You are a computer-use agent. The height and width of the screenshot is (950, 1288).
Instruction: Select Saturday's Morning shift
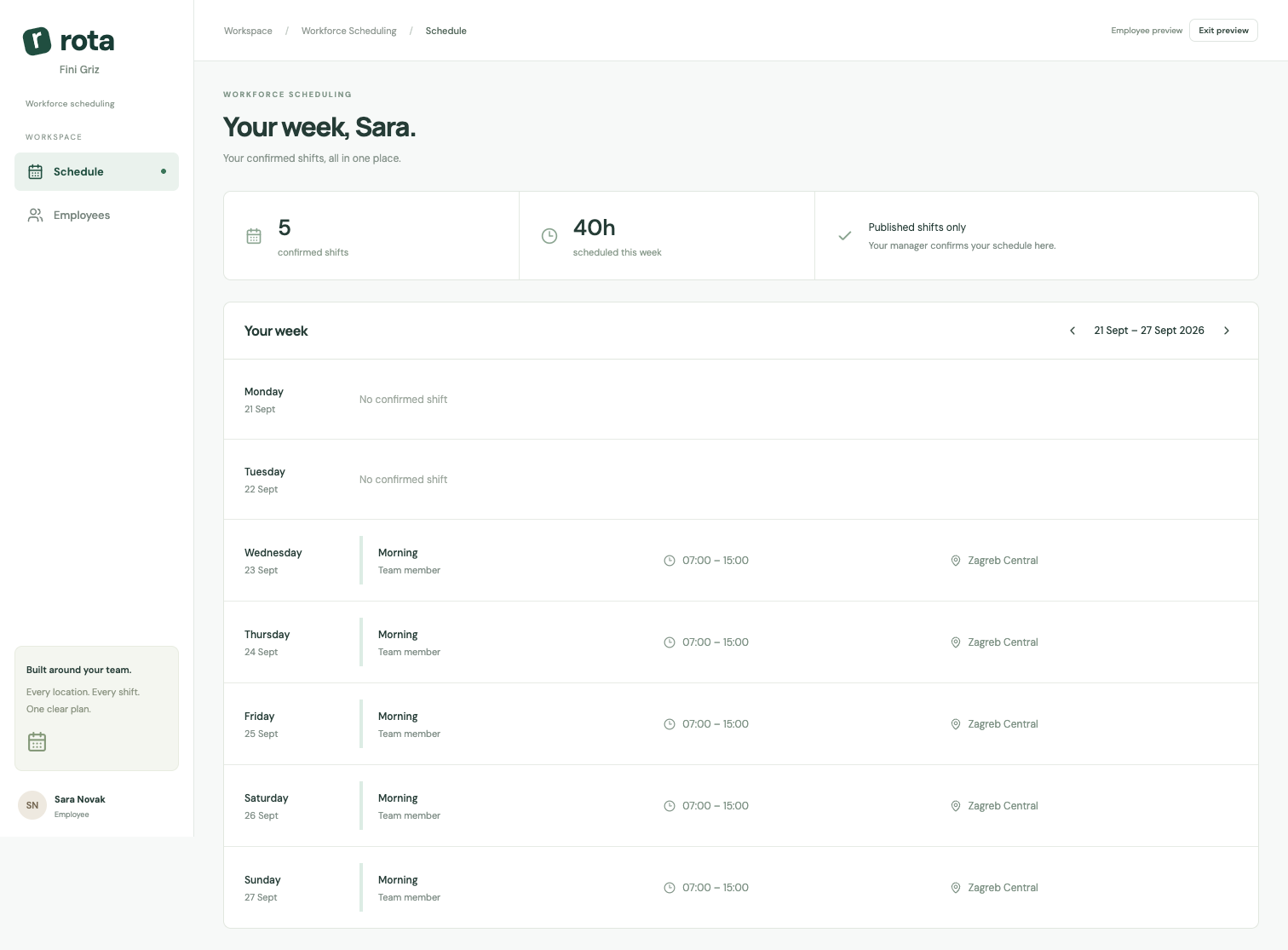pyautogui.click(x=398, y=798)
